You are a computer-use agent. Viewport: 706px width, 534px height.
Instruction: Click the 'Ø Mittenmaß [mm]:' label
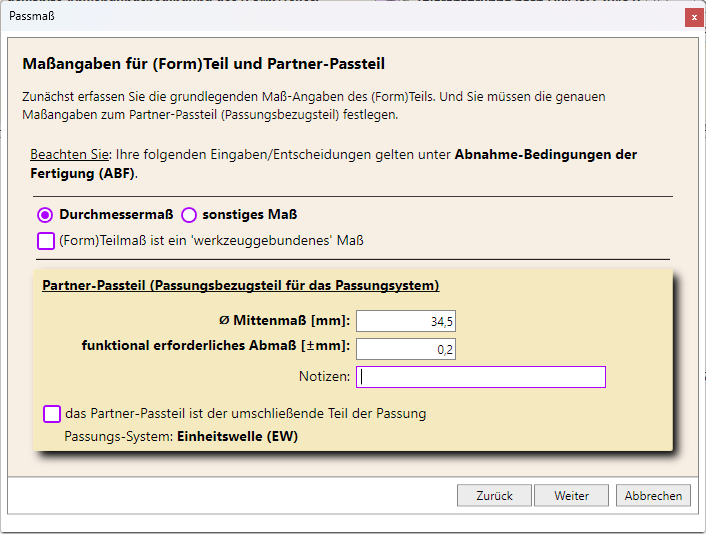(285, 321)
